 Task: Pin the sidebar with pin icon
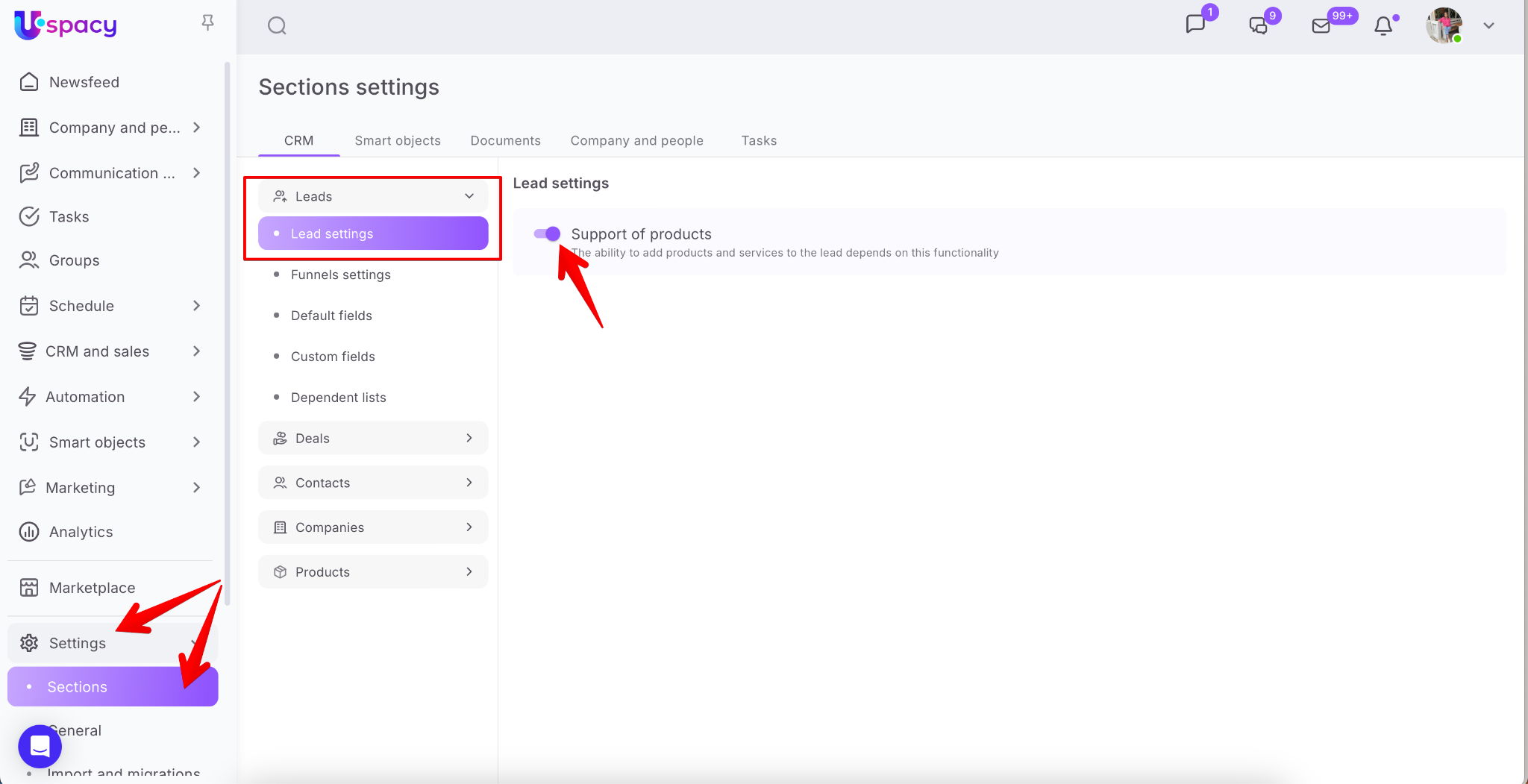pos(207,23)
